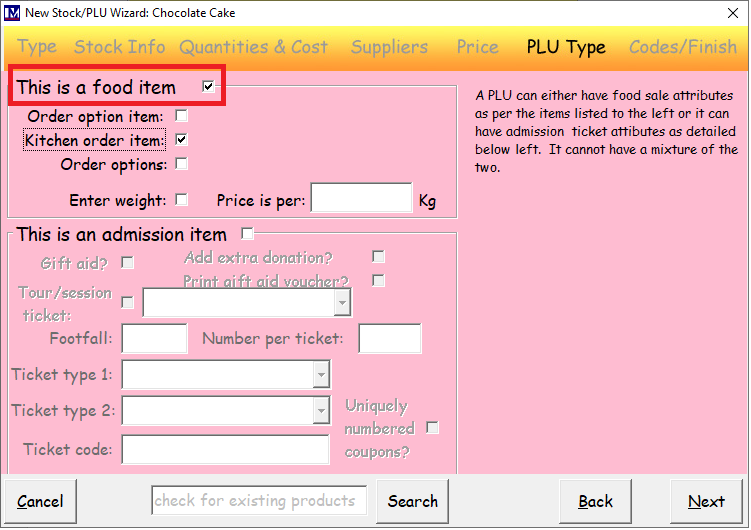The width and height of the screenshot is (751, 530).
Task: Click the check for existing products field
Action: click(259, 500)
